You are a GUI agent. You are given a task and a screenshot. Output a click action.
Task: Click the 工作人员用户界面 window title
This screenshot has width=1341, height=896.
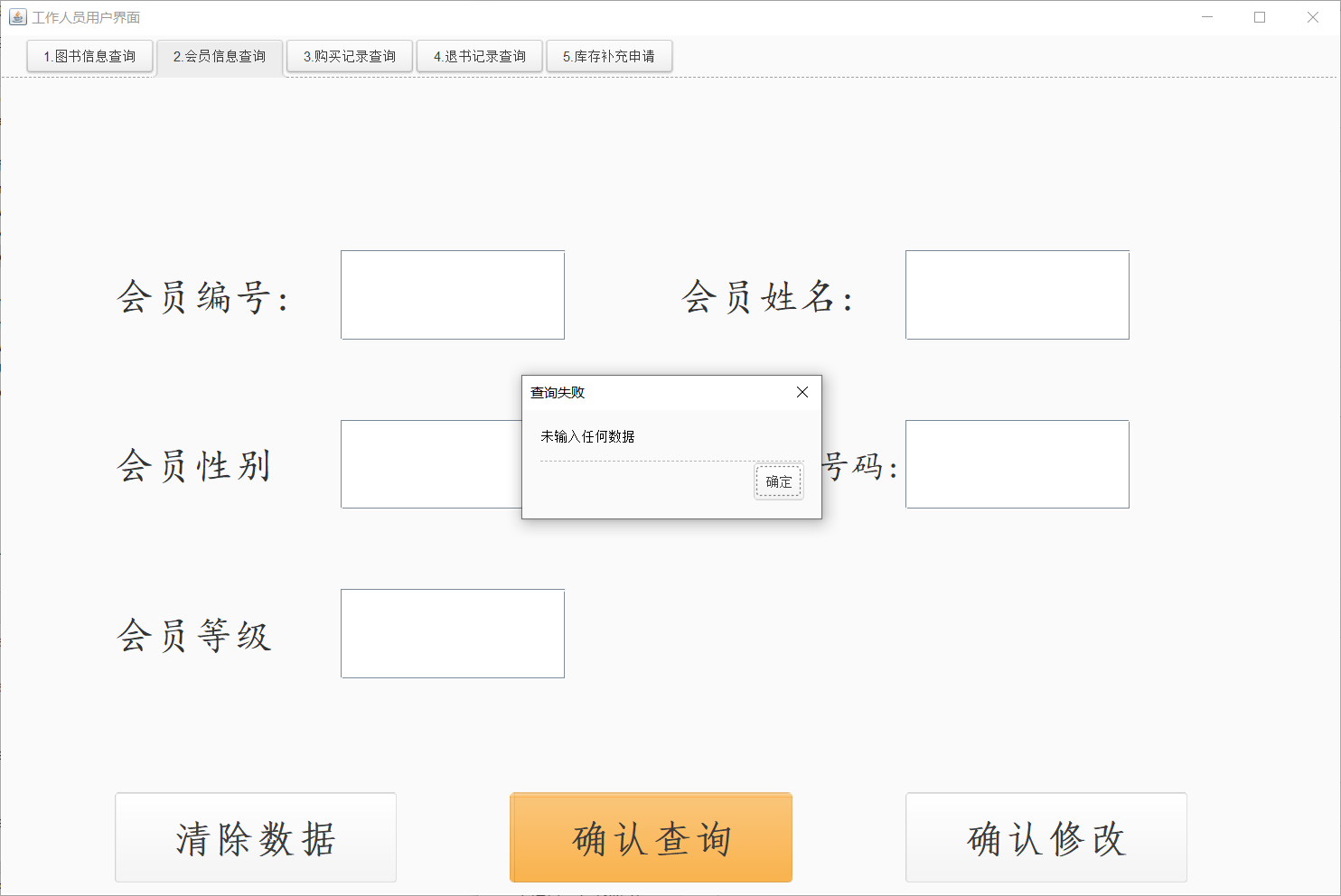[86, 17]
